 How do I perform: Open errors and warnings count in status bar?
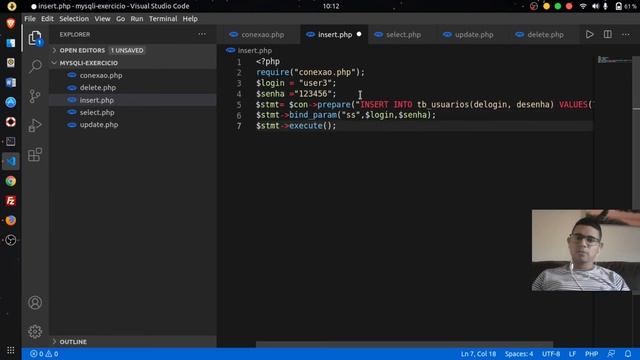44,354
